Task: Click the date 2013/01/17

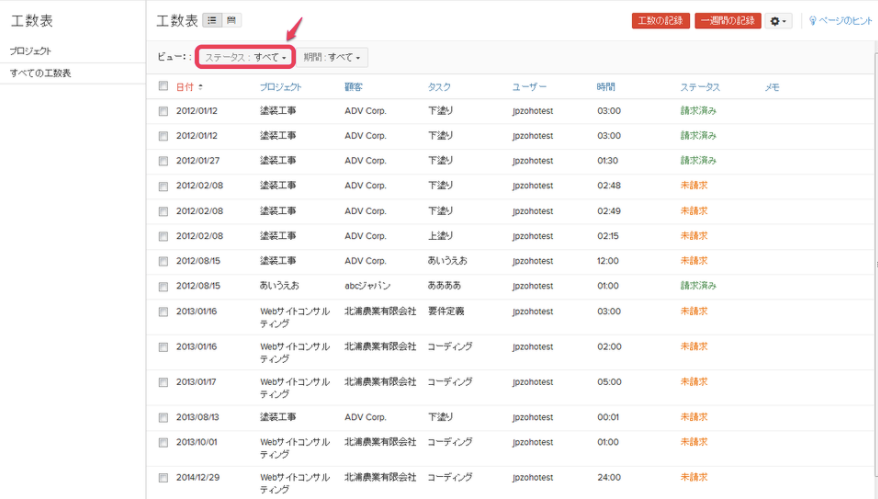Action: click(x=196, y=382)
